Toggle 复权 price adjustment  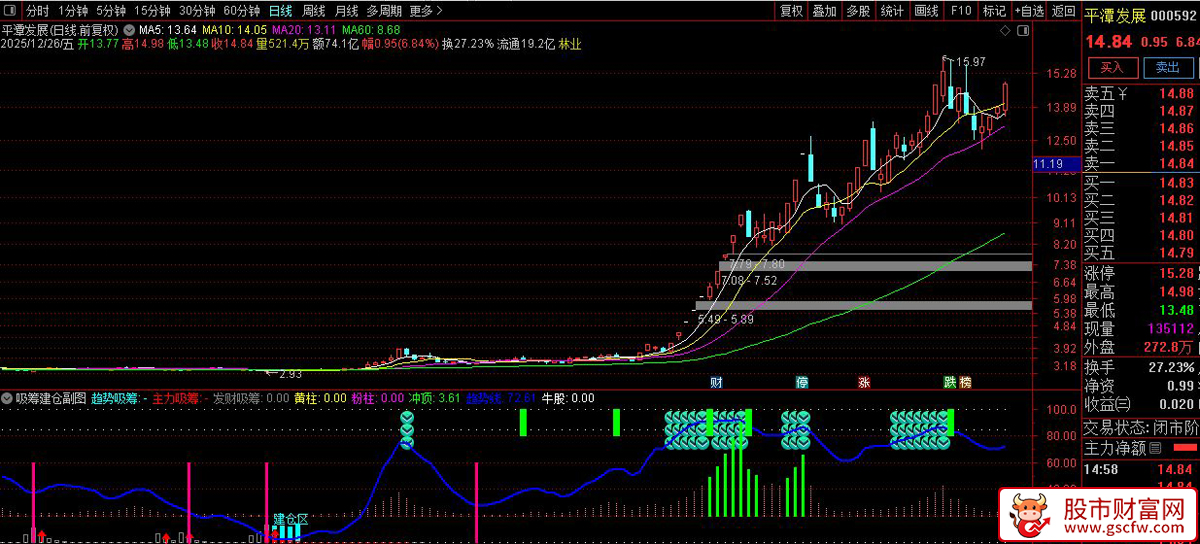pos(791,11)
